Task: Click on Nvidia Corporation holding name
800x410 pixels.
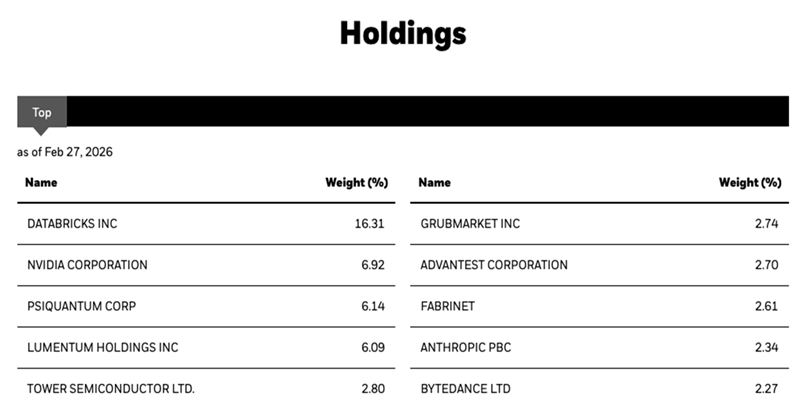Action: (87, 265)
